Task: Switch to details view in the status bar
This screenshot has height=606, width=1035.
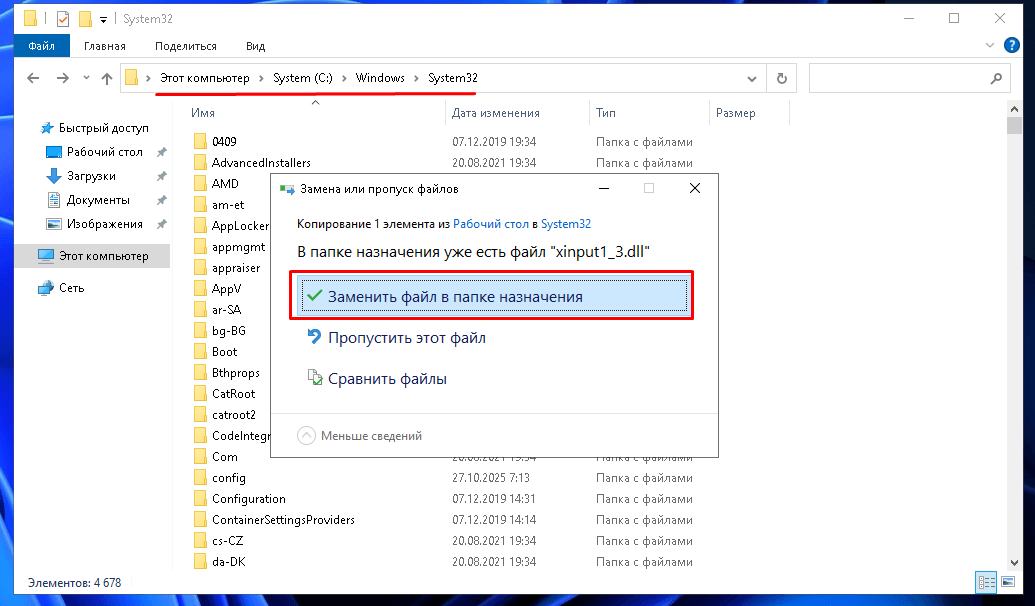Action: [987, 582]
